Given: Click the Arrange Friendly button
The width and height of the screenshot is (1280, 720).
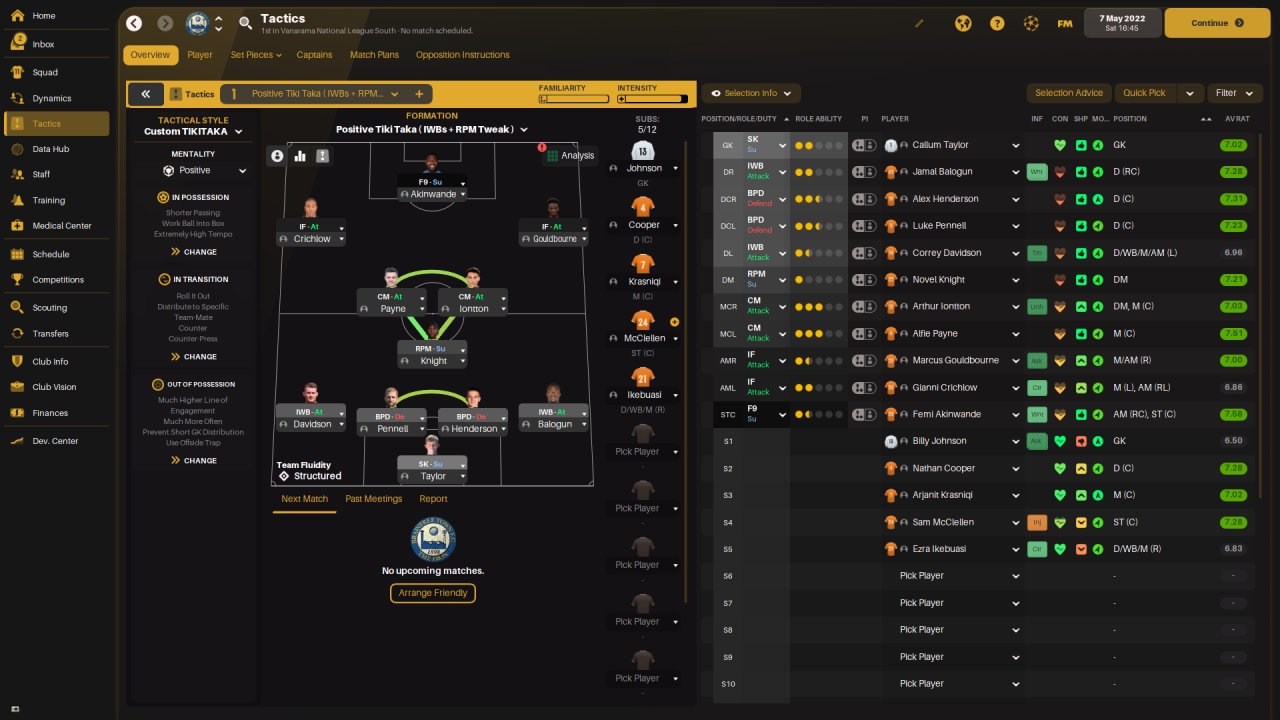Looking at the screenshot, I should tap(433, 593).
